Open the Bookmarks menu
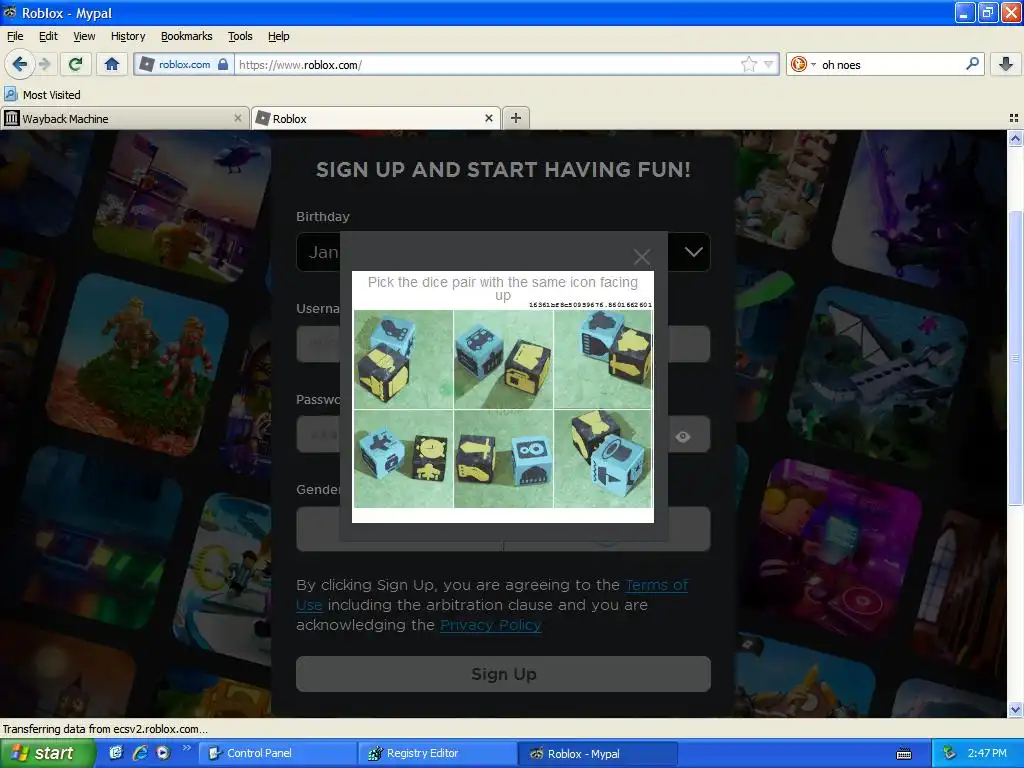The image size is (1024, 768). click(187, 36)
